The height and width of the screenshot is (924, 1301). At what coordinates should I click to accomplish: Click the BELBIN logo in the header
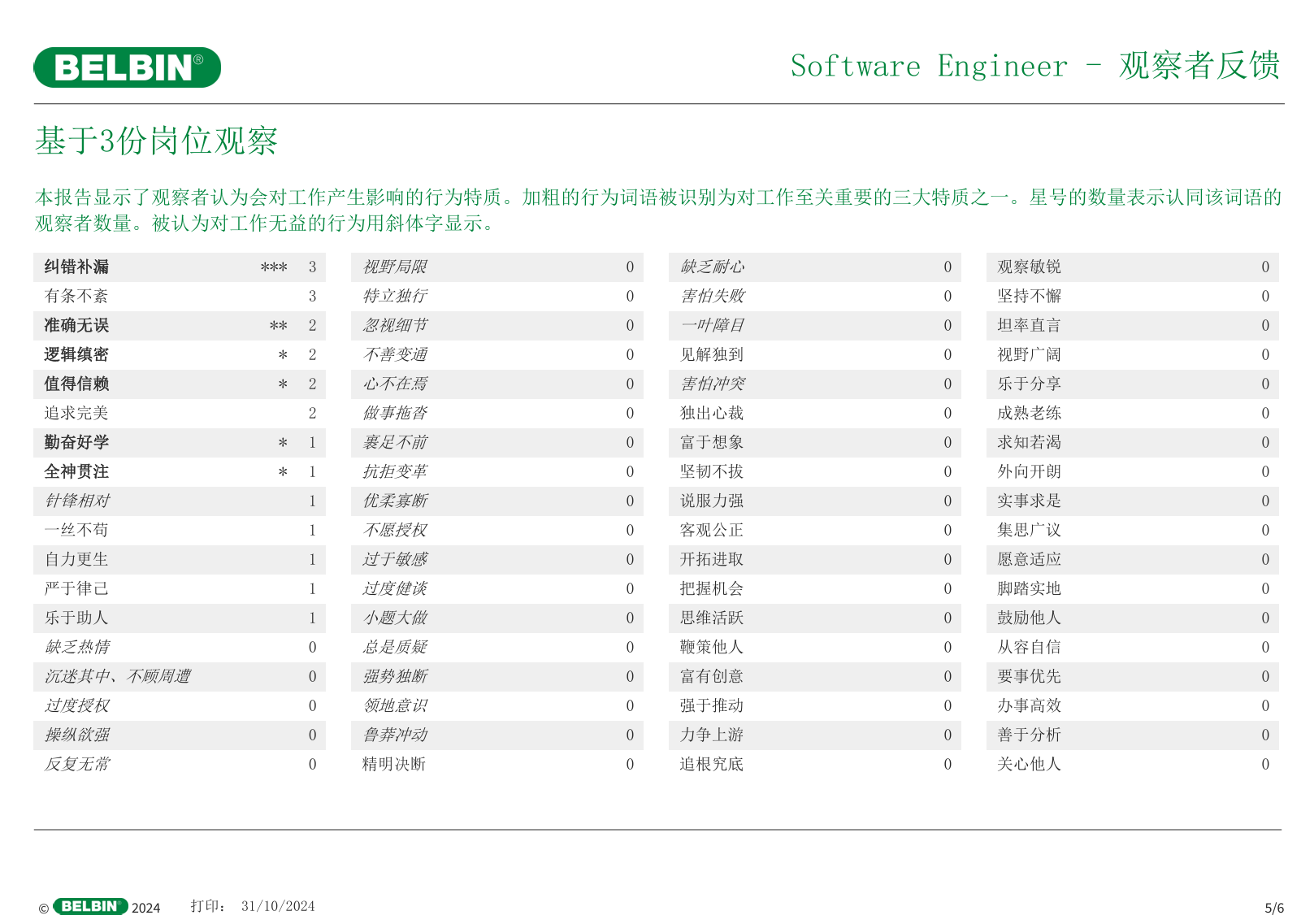coord(127,67)
